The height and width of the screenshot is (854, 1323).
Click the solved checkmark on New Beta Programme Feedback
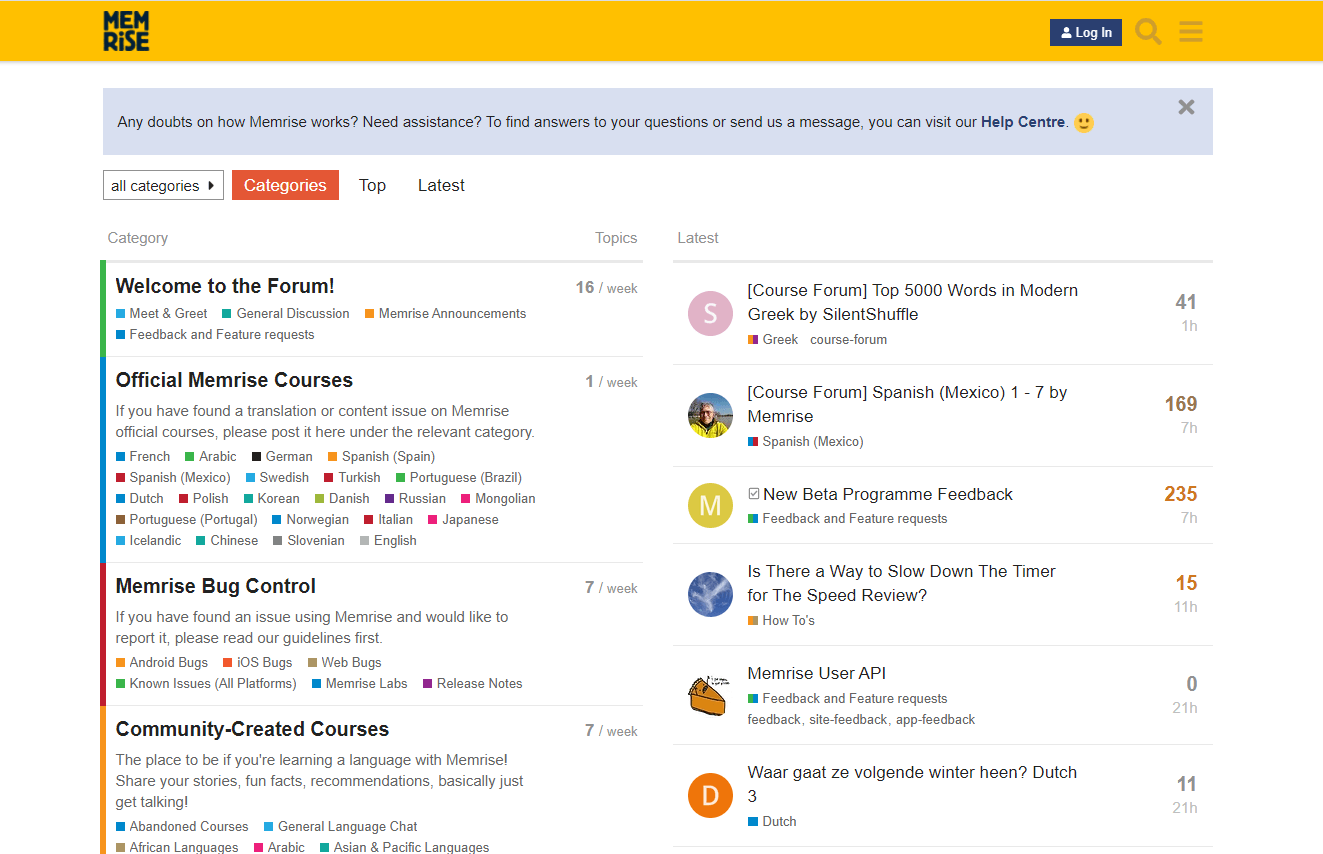pos(753,493)
